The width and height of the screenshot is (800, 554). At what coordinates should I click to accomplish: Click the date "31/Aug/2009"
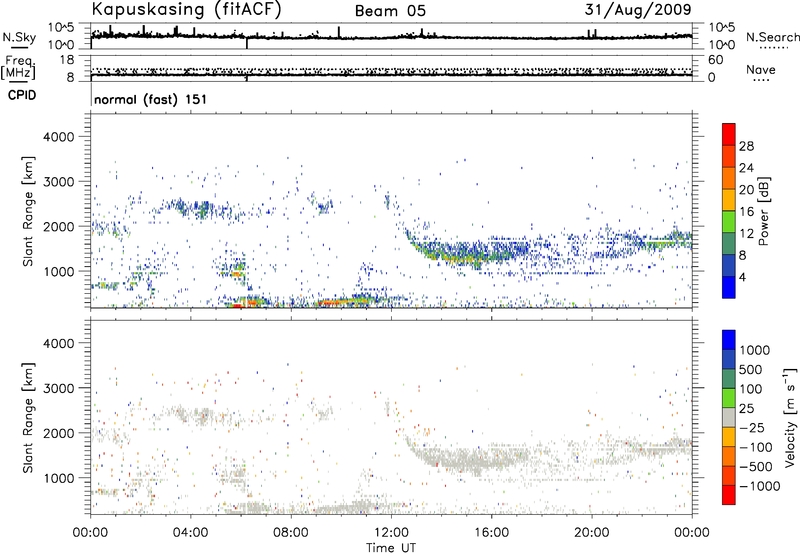pyautogui.click(x=638, y=9)
